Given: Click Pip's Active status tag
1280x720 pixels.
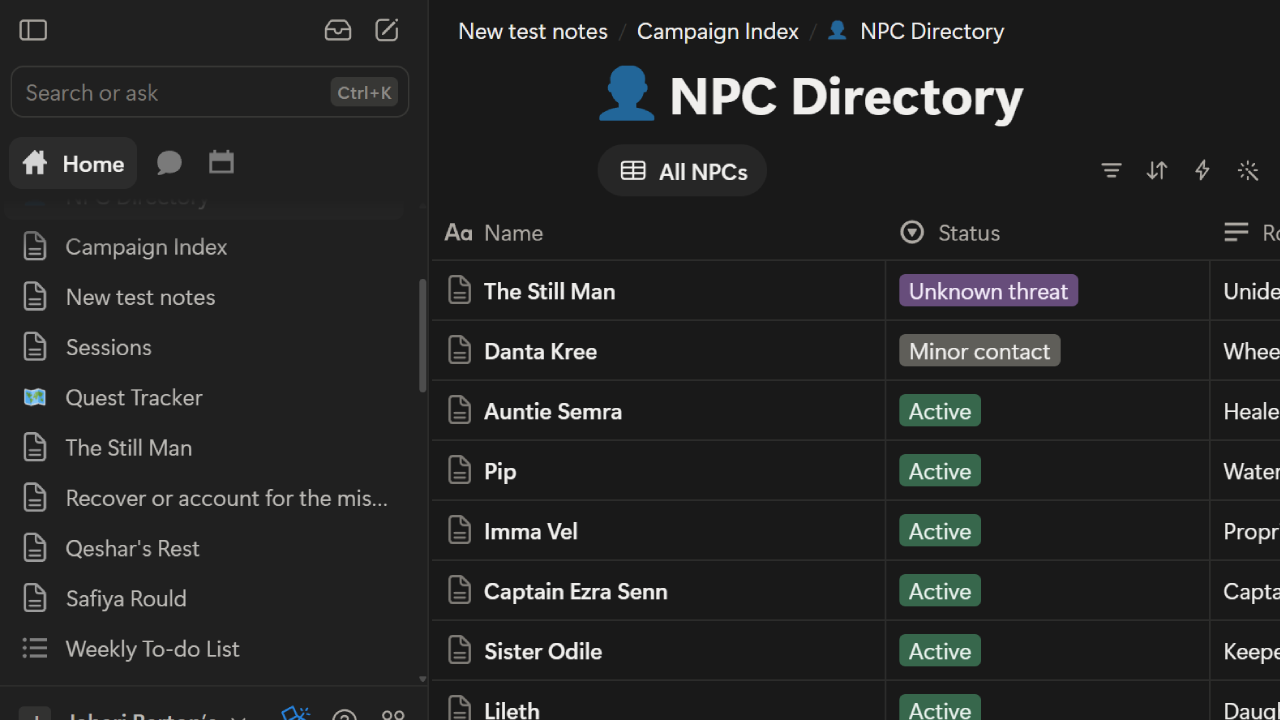Looking at the screenshot, I should click(x=940, y=471).
